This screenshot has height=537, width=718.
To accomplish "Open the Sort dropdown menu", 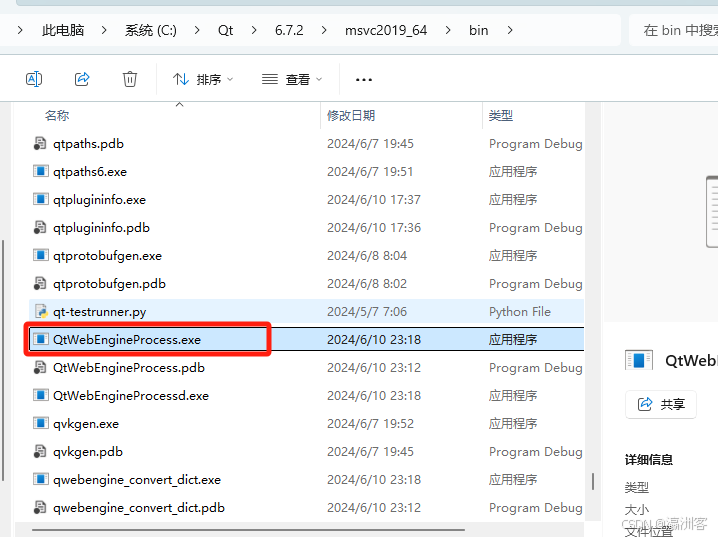I will pyautogui.click(x=203, y=80).
